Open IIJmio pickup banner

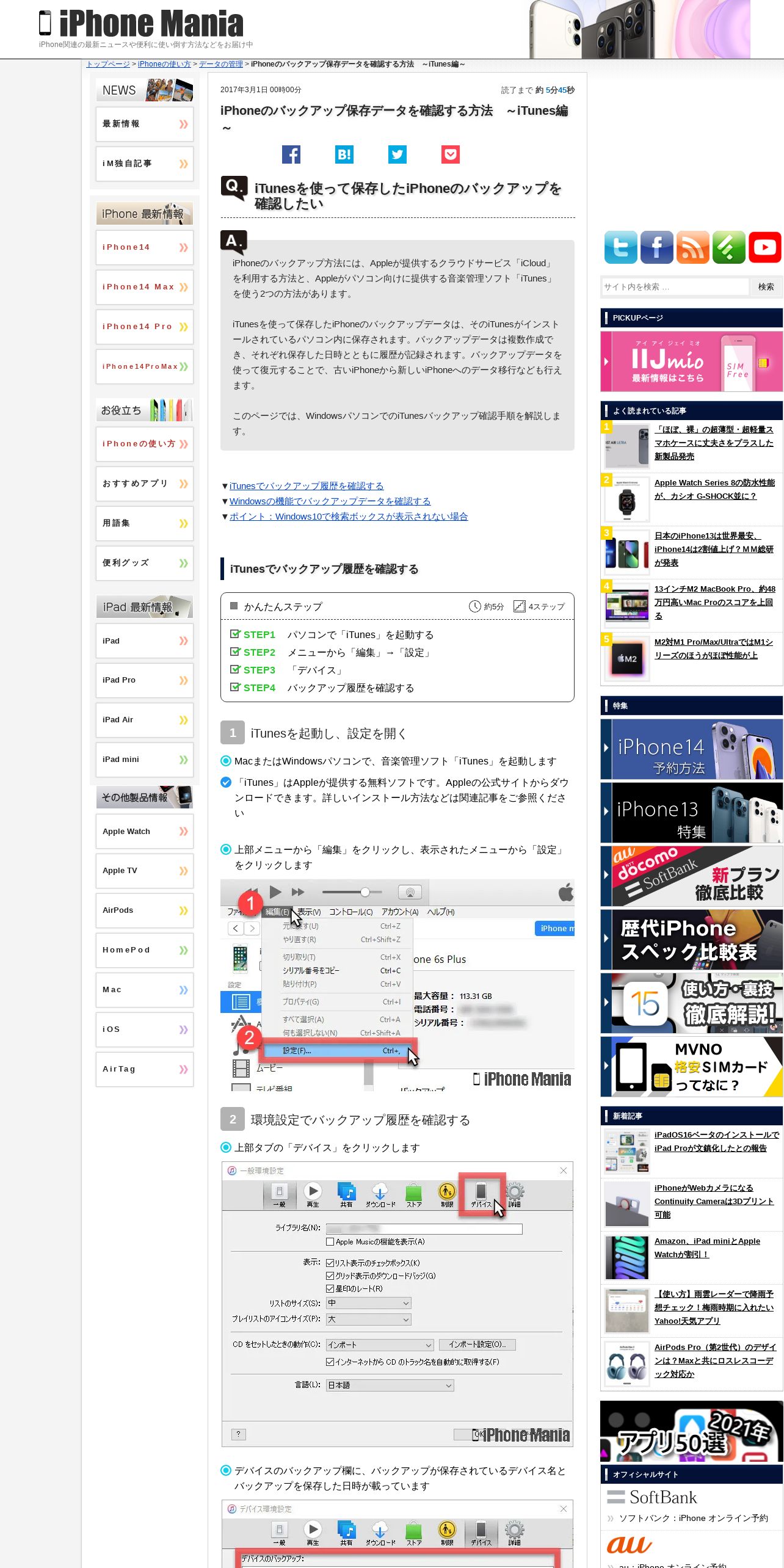click(691, 361)
